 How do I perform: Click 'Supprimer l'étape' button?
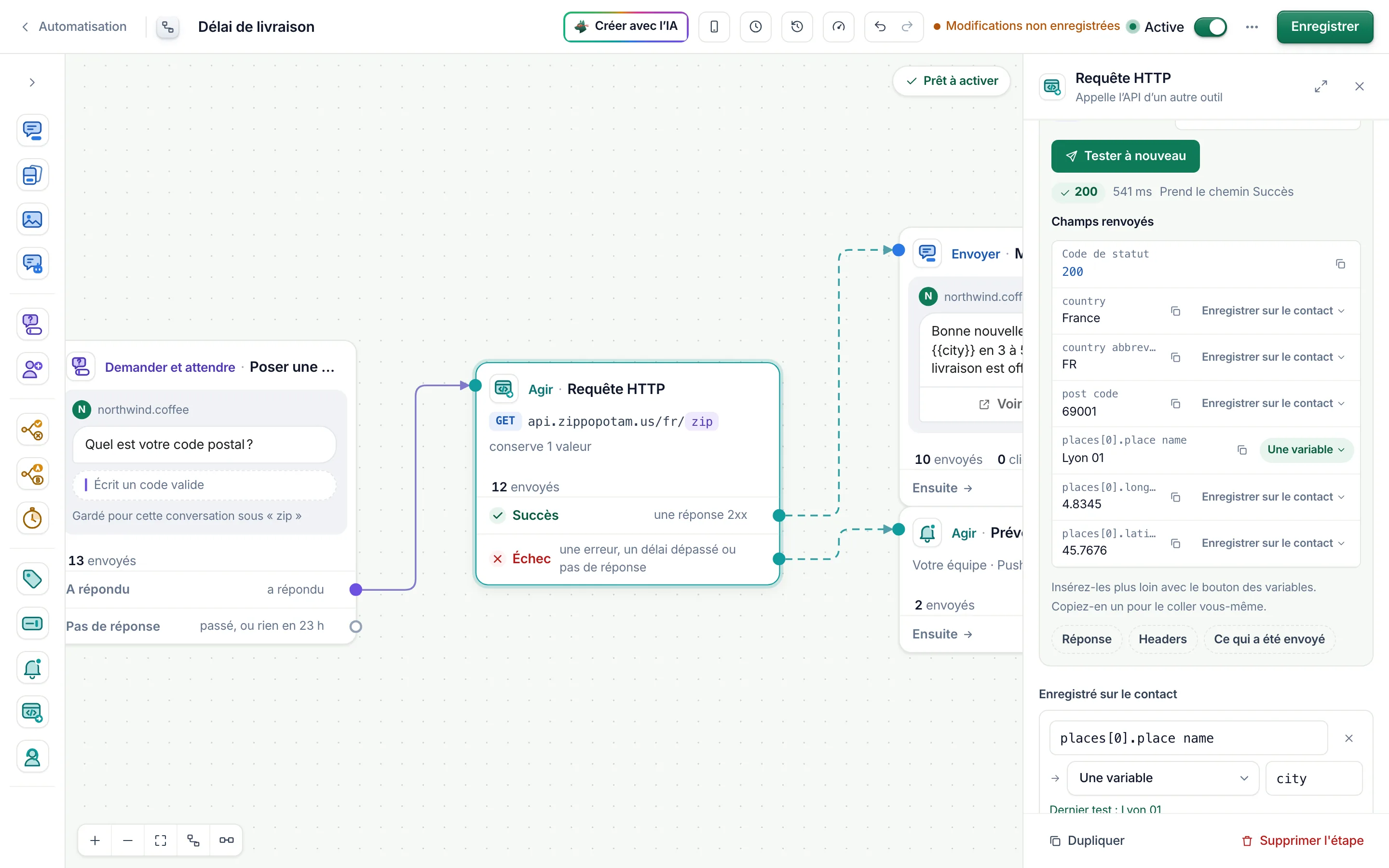click(x=1302, y=841)
